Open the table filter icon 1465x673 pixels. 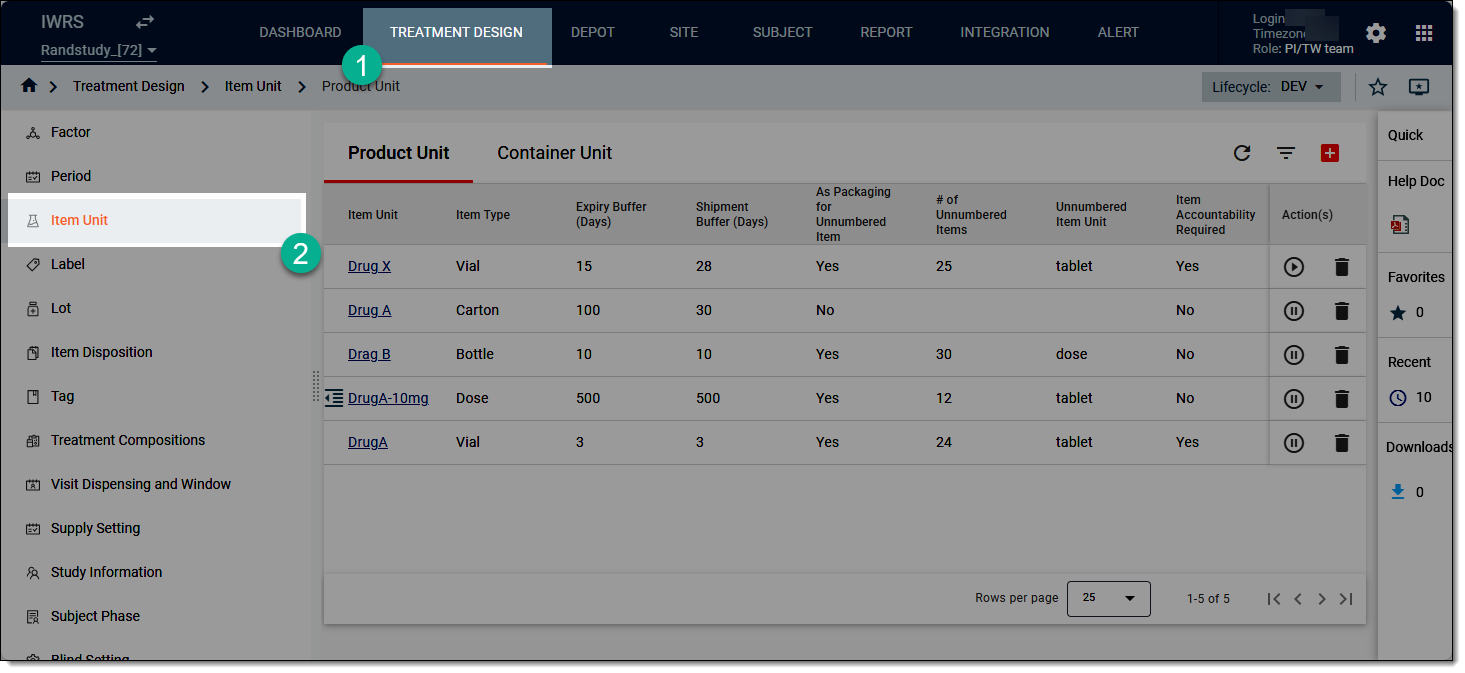(x=1286, y=153)
